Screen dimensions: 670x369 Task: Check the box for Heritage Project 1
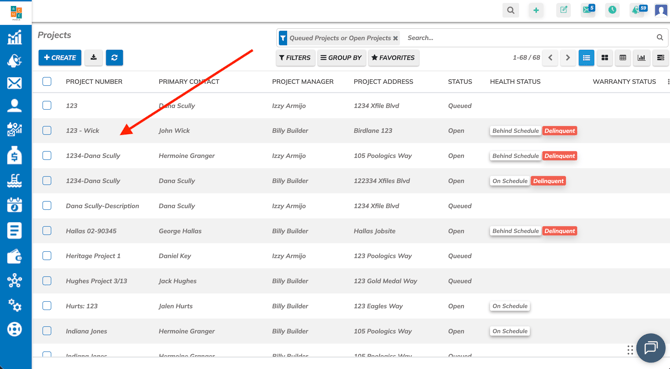click(47, 256)
